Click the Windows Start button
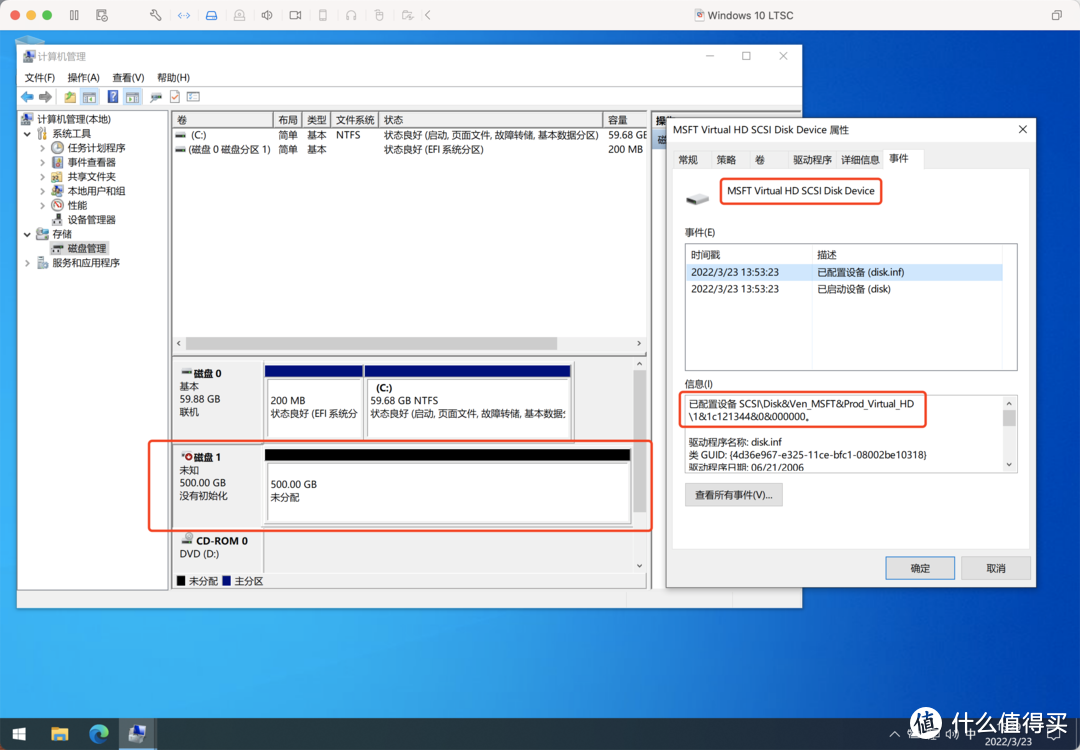 pos(19,733)
